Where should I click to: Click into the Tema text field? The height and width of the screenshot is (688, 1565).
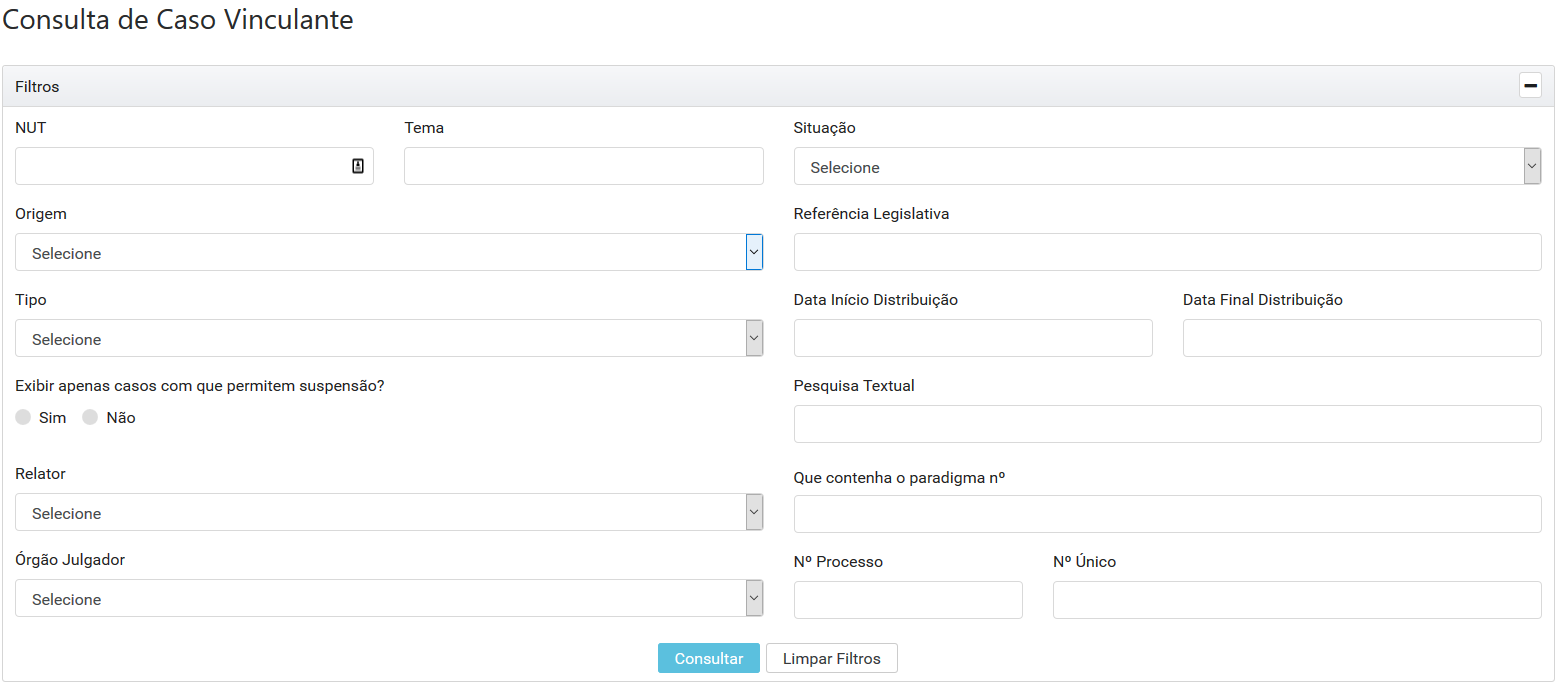pos(583,167)
